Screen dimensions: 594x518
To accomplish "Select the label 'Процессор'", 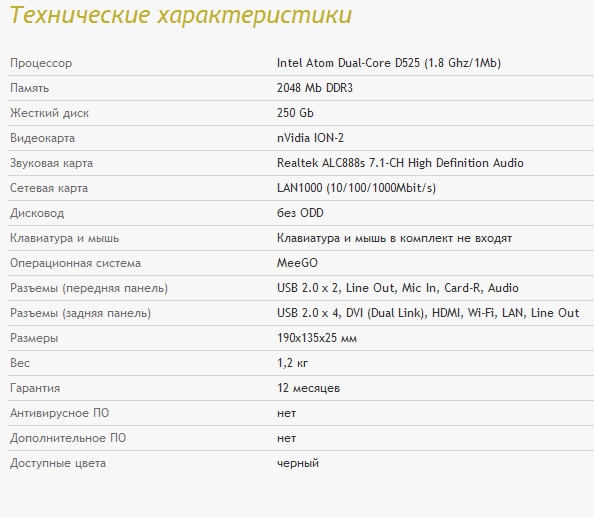I will coord(41,63).
